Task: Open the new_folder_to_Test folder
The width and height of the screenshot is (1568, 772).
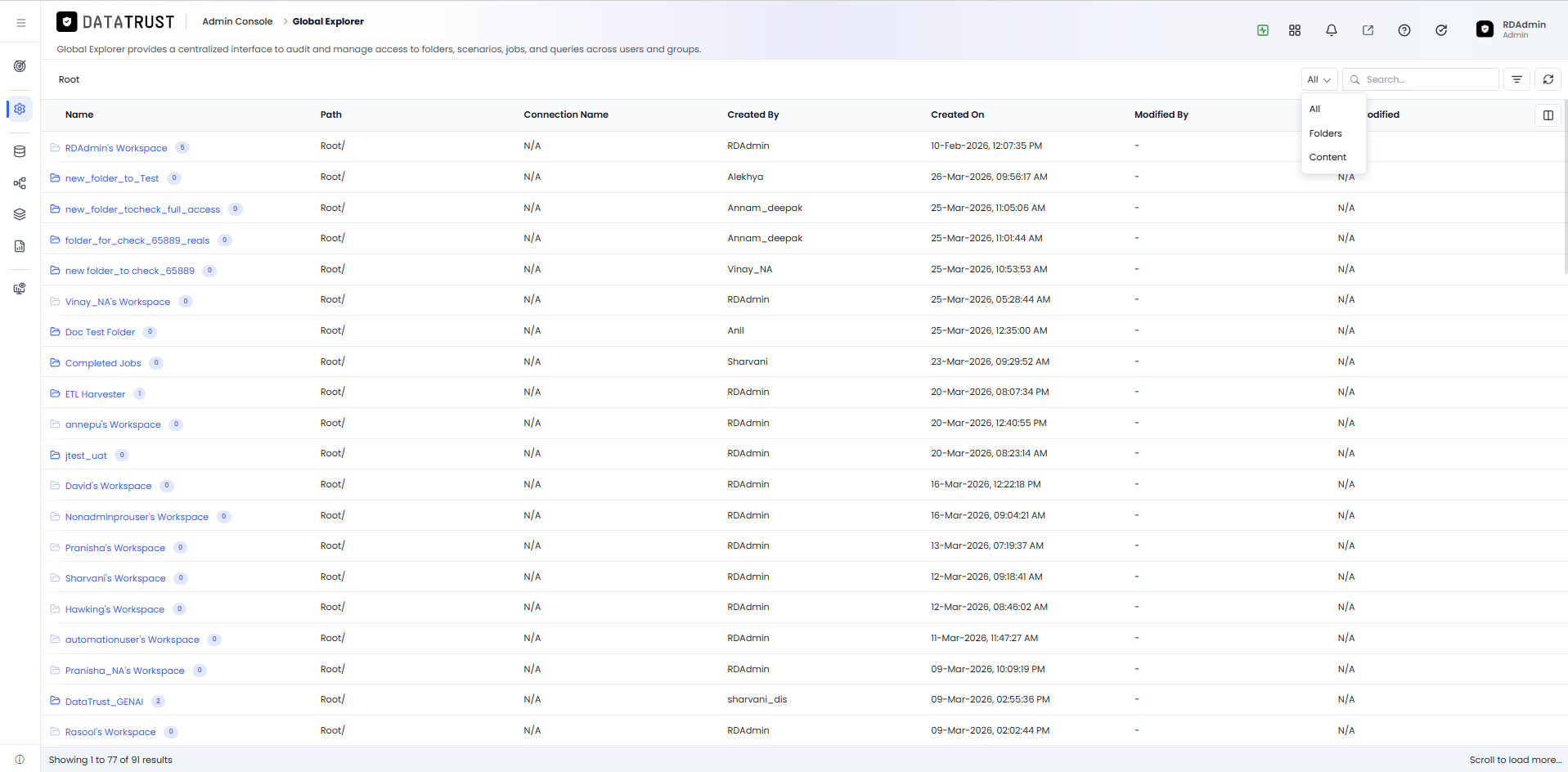Action: pos(112,178)
